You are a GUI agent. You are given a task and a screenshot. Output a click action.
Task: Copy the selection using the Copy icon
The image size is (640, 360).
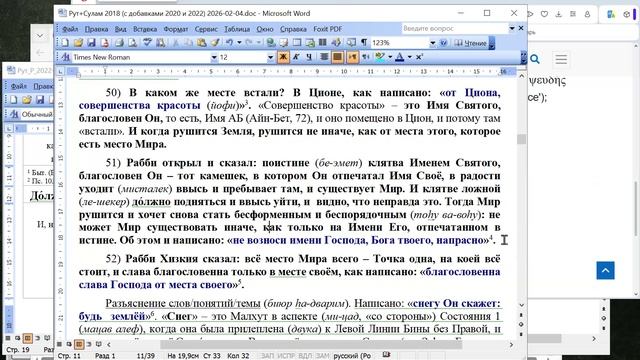pyautogui.click(x=188, y=42)
